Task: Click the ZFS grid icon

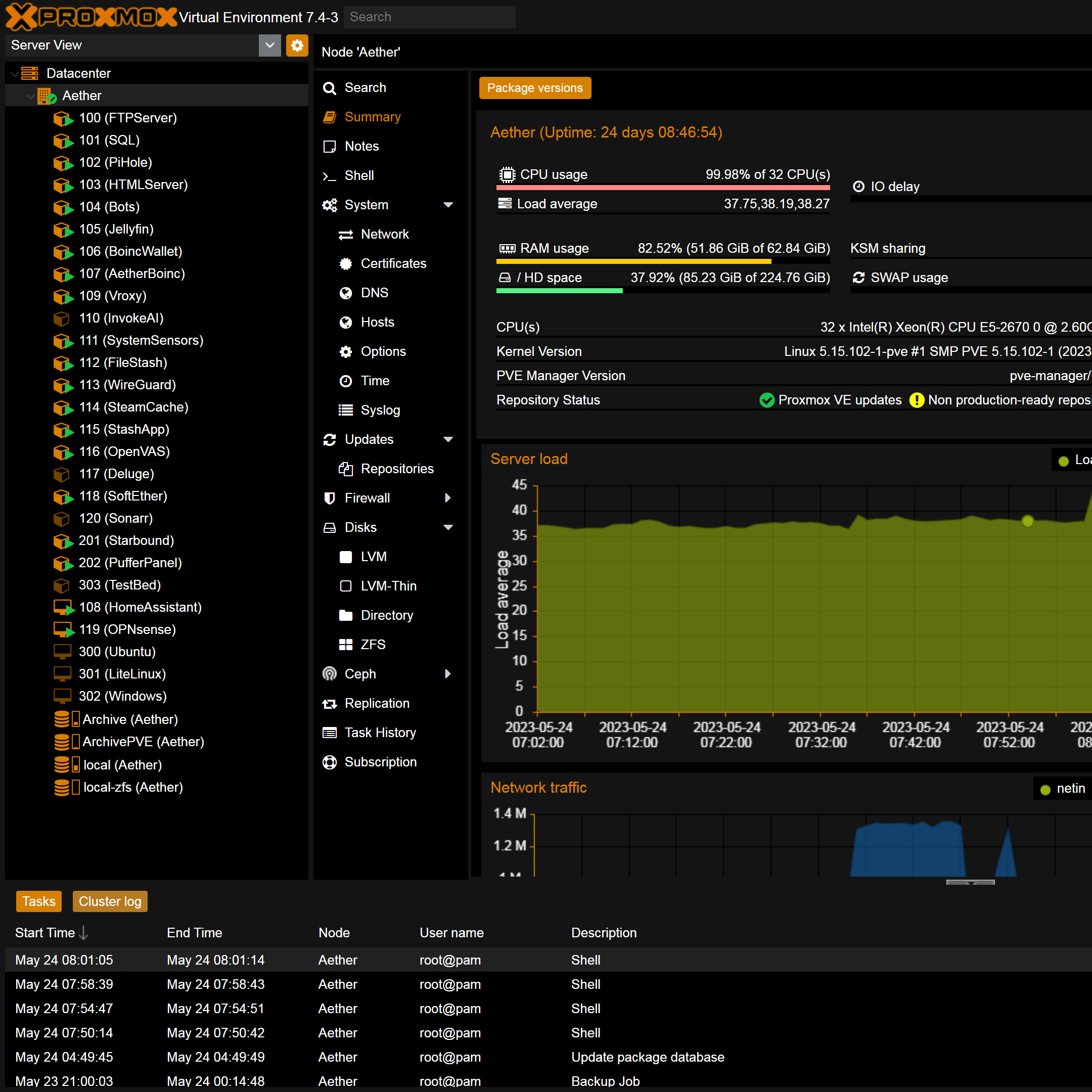Action: tap(346, 645)
